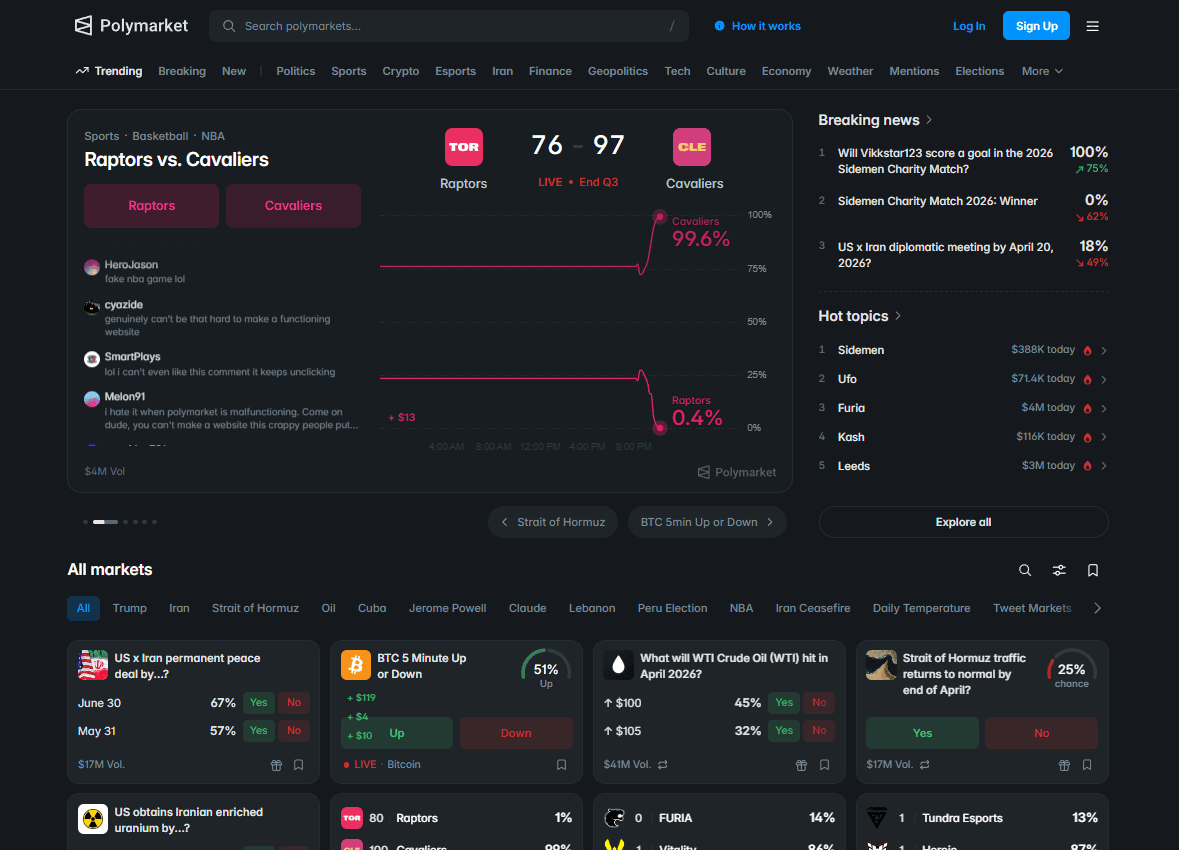Click Explore all button

963,522
